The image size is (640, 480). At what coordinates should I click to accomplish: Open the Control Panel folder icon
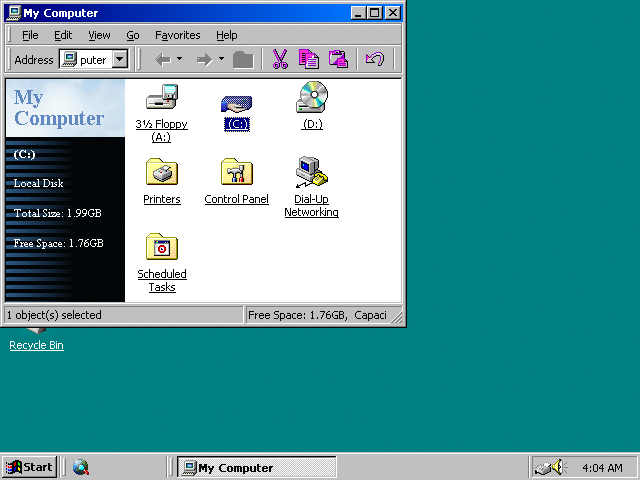point(237,171)
